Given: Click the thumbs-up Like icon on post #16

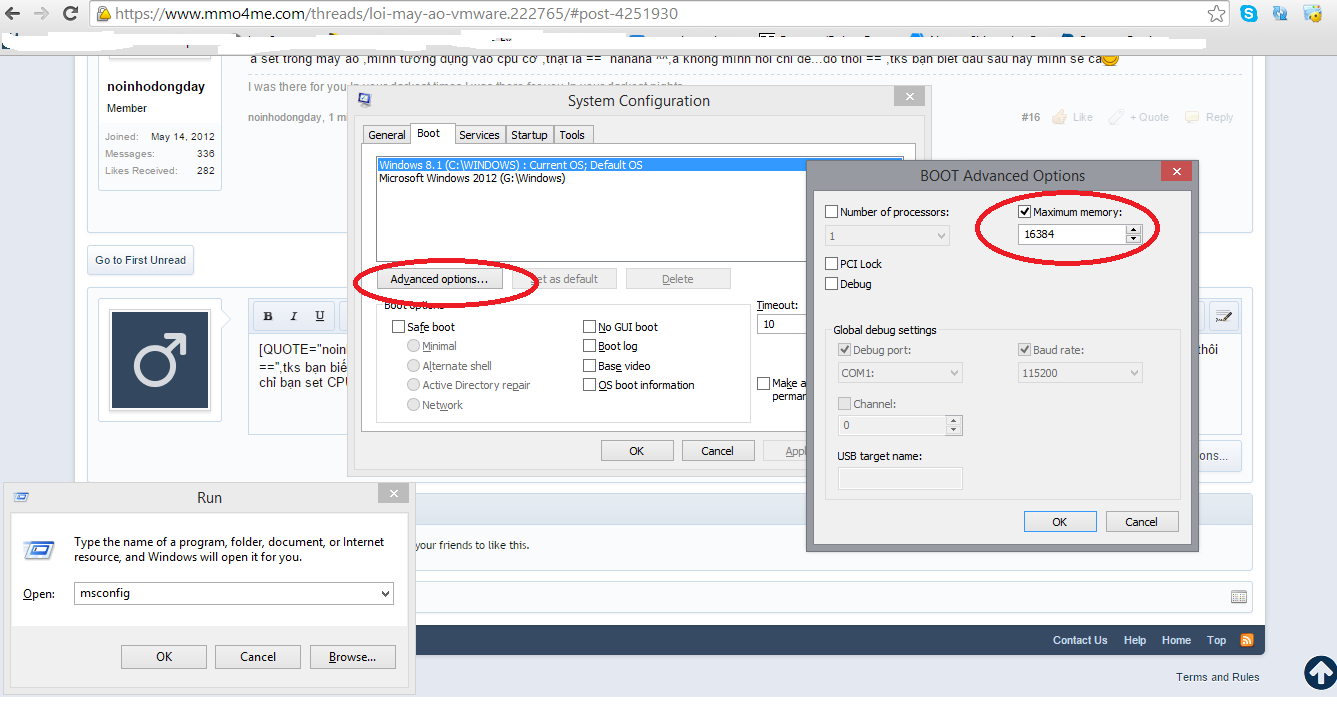Looking at the screenshot, I should coord(1058,117).
